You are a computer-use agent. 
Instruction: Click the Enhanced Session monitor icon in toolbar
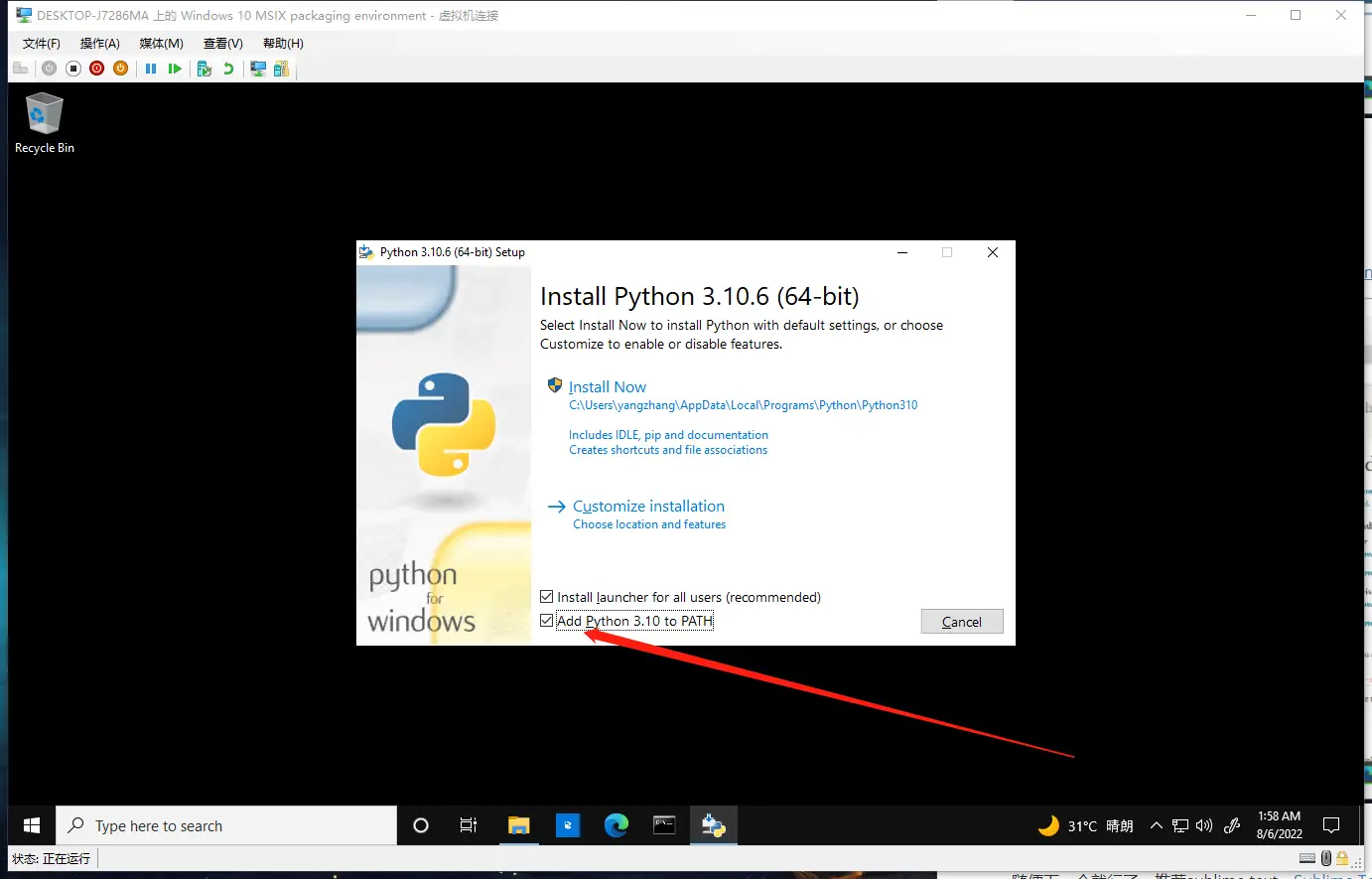click(258, 69)
